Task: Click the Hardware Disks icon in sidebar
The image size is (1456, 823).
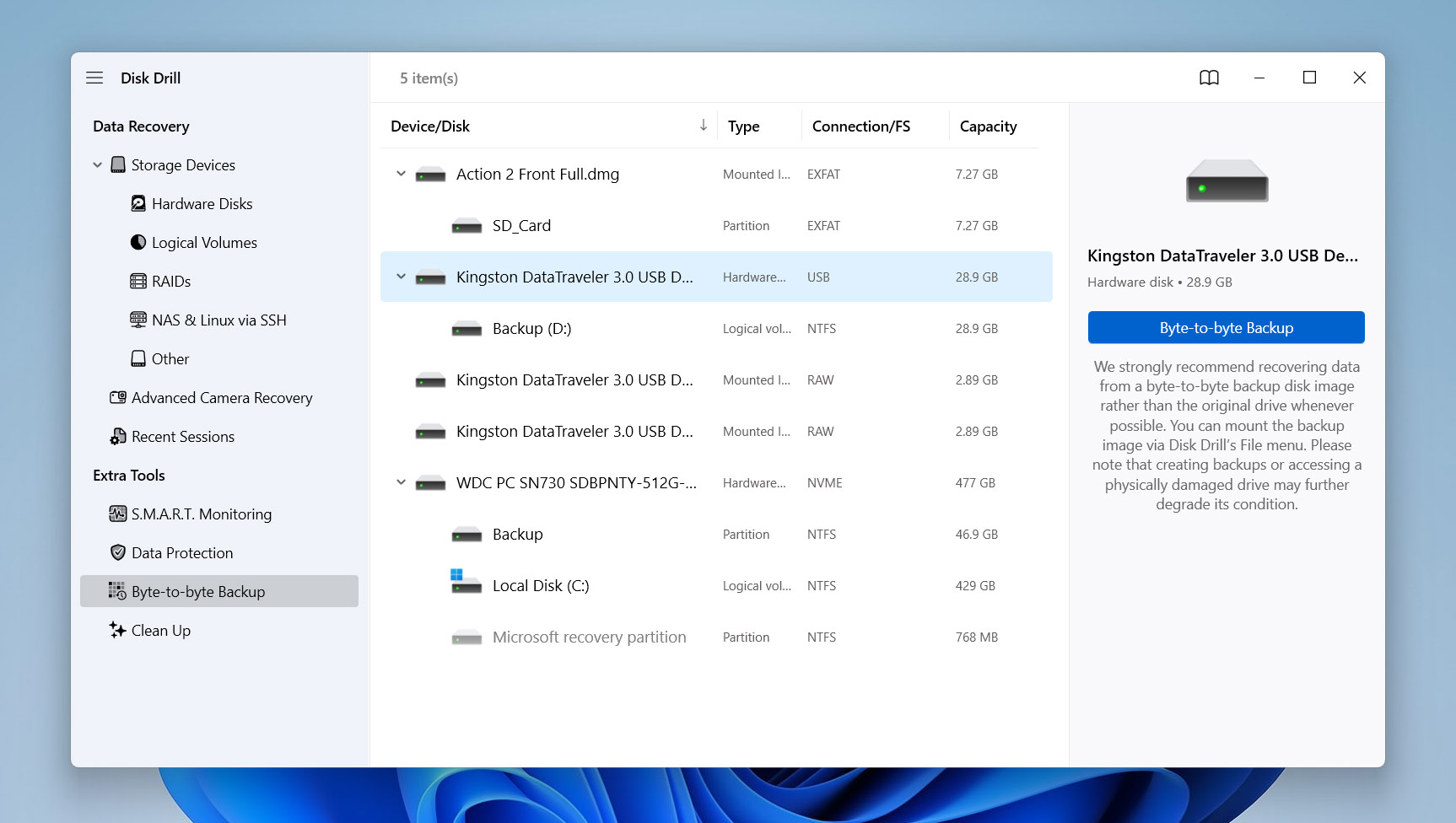Action: click(138, 203)
